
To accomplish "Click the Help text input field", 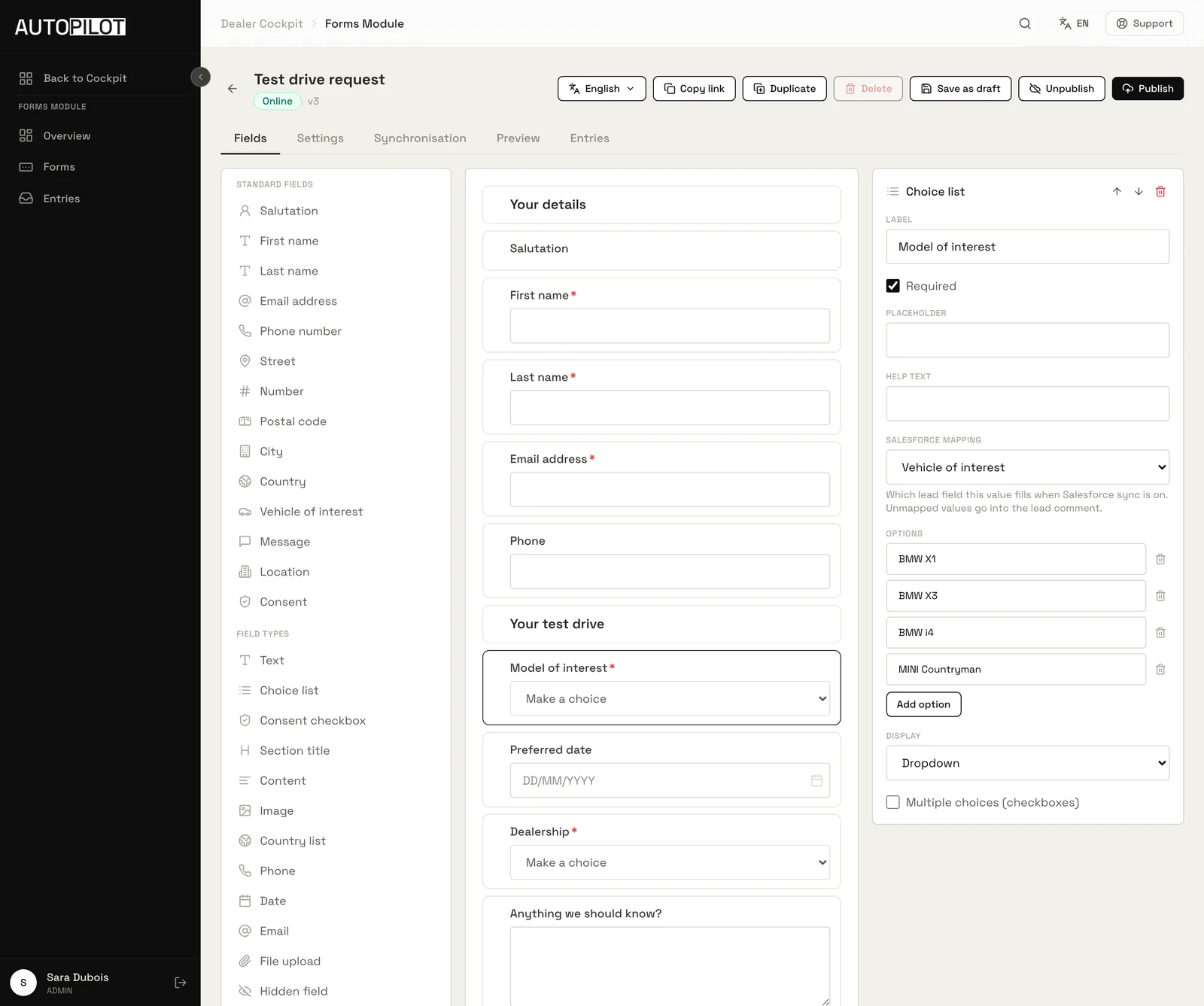I will click(1028, 404).
